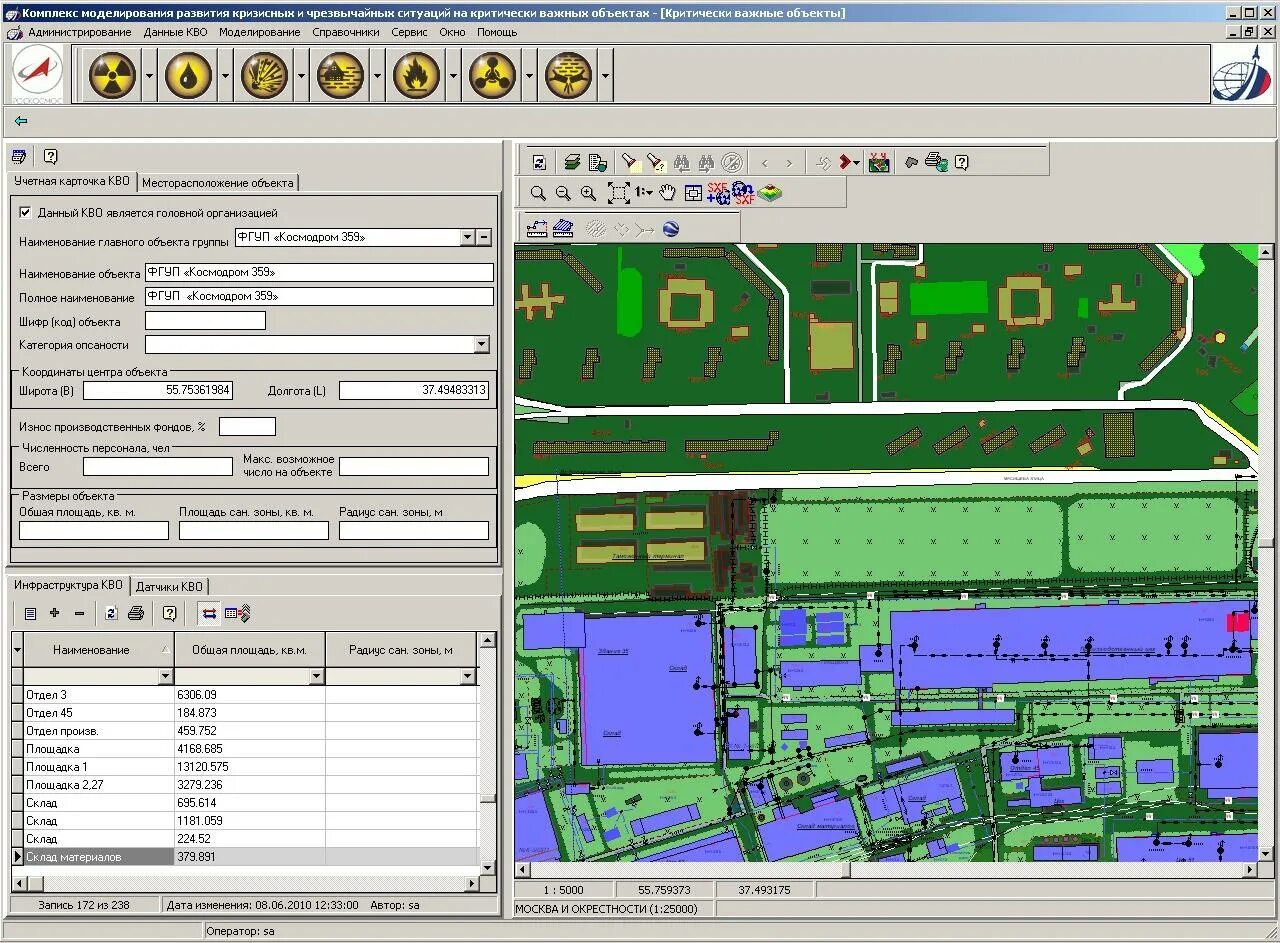This screenshot has height=943, width=1280.
Task: Click the map print icon with globe
Action: (936, 162)
